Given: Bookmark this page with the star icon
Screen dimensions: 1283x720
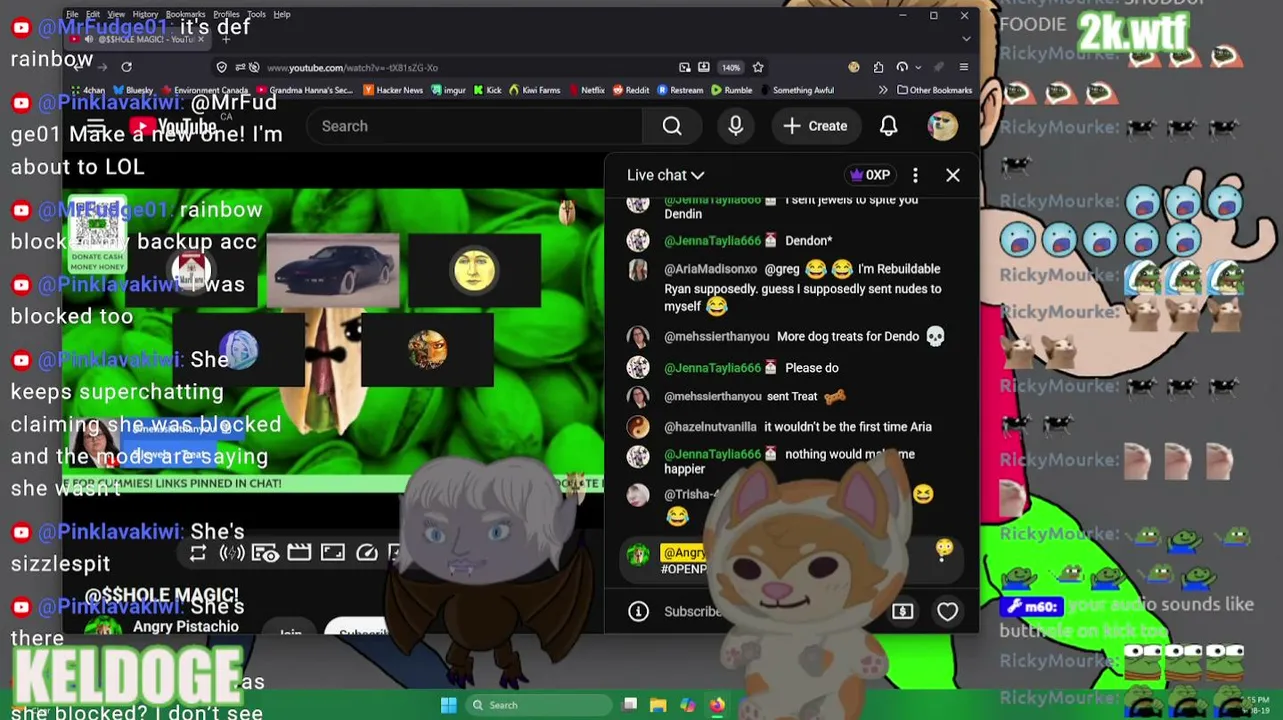Looking at the screenshot, I should click(758, 67).
